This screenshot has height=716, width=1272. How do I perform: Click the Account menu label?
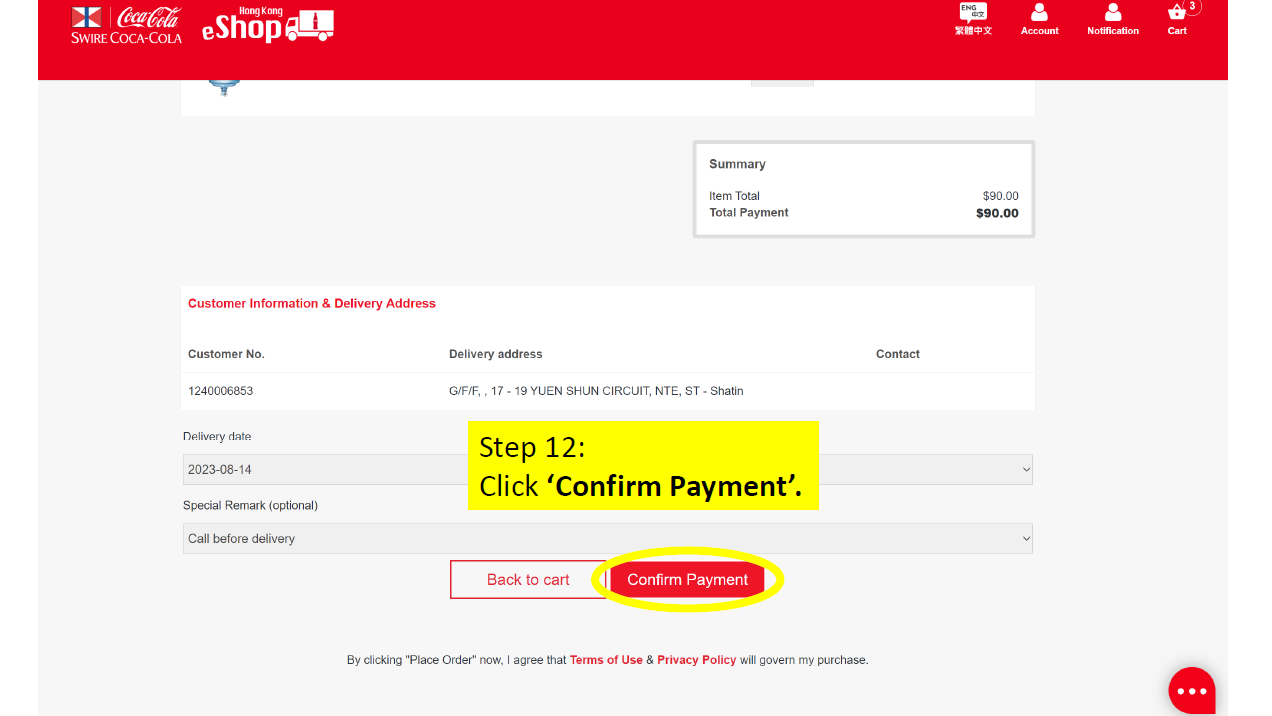click(1039, 31)
